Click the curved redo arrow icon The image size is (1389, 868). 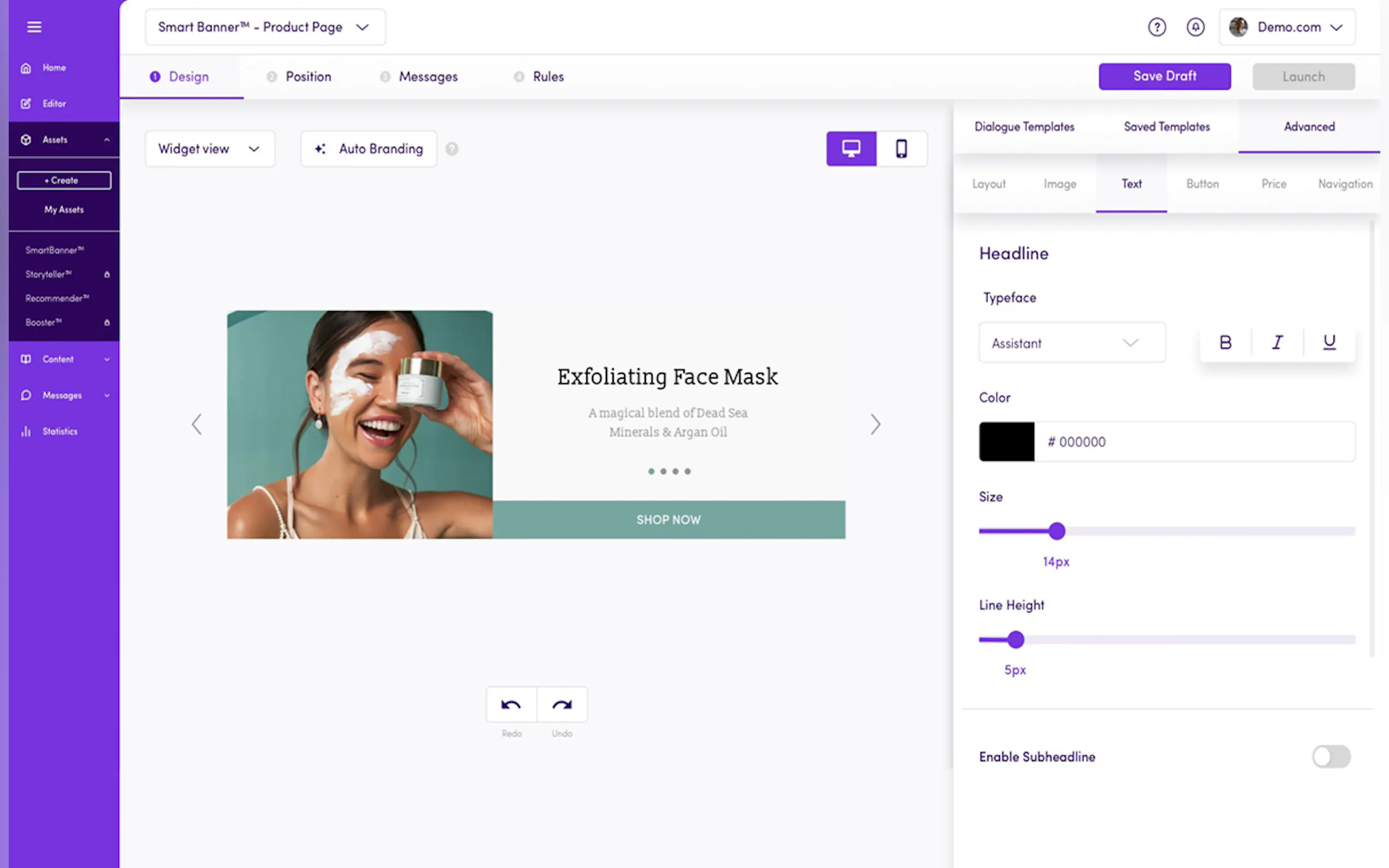(x=562, y=705)
